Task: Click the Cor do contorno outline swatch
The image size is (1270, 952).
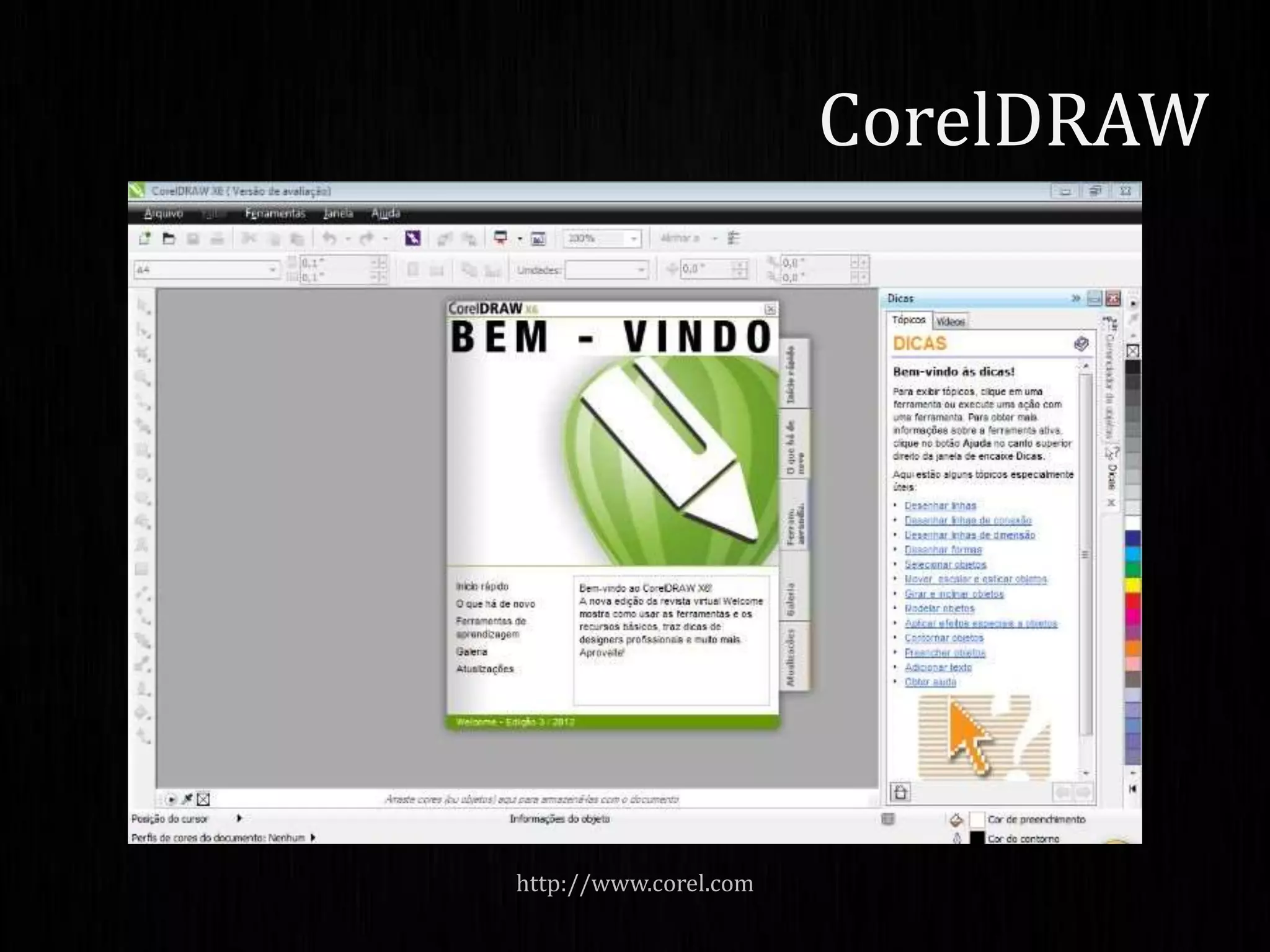Action: point(977,838)
